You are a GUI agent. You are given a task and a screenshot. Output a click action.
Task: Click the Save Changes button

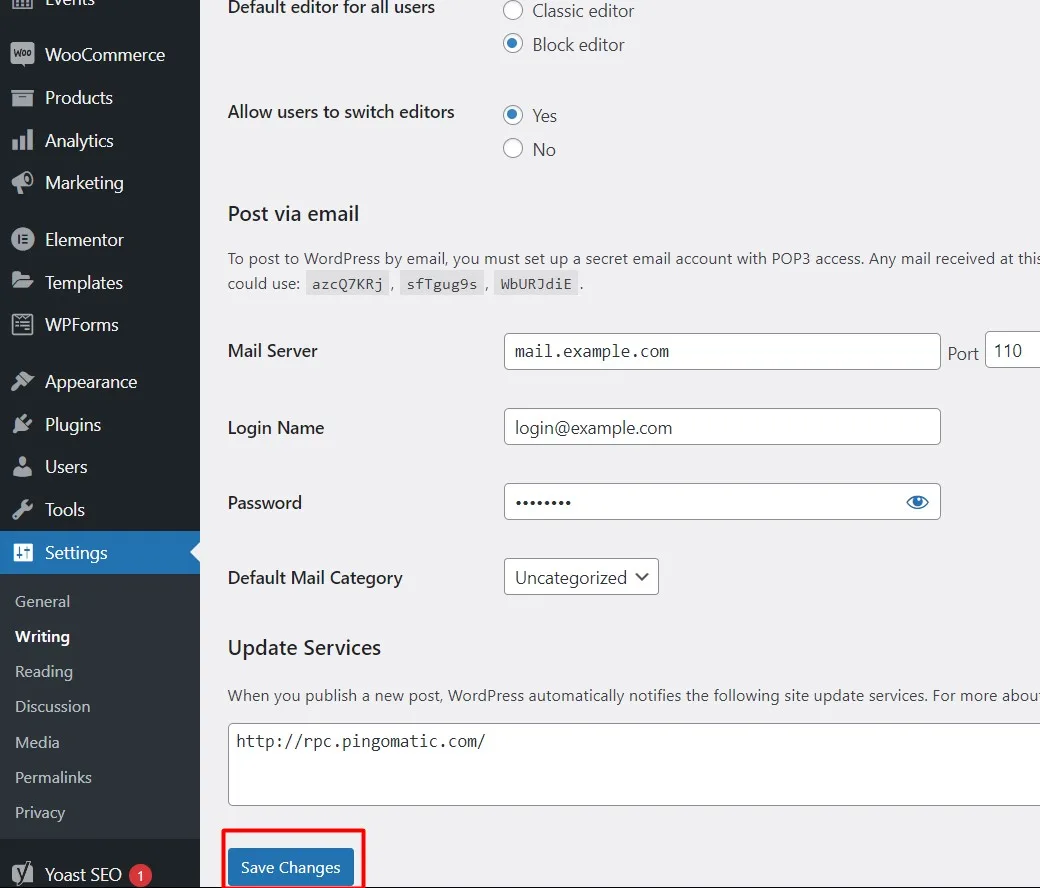click(291, 867)
